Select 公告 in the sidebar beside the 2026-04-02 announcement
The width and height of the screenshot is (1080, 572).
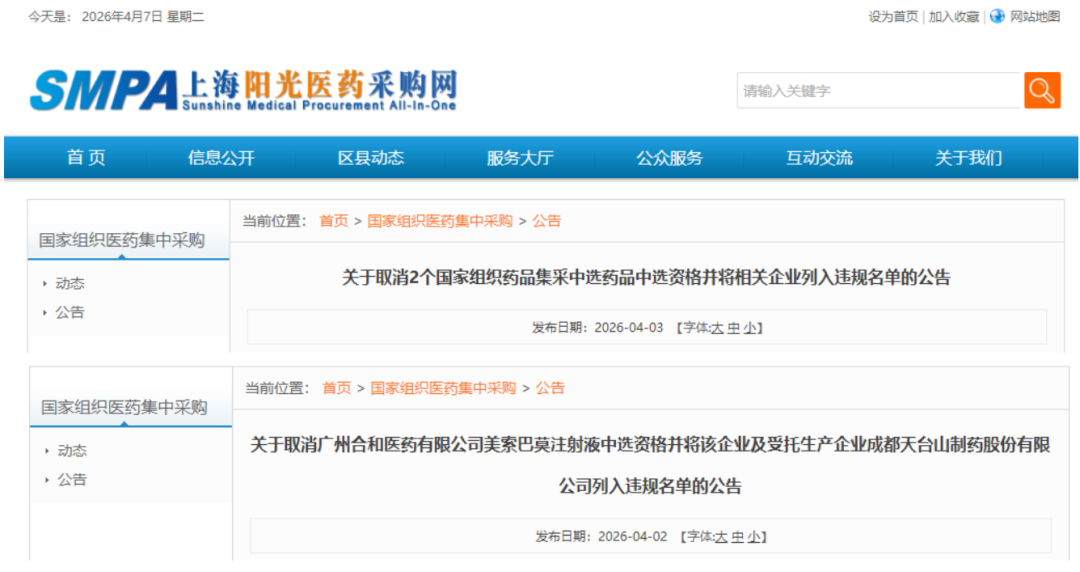(x=72, y=480)
